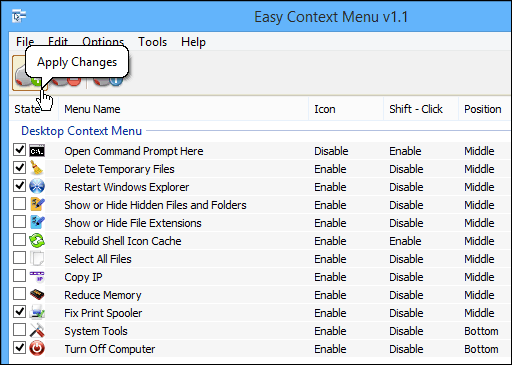The image size is (512, 365).
Task: Click the Show or Hide File Extensions icon
Action: (x=37, y=222)
